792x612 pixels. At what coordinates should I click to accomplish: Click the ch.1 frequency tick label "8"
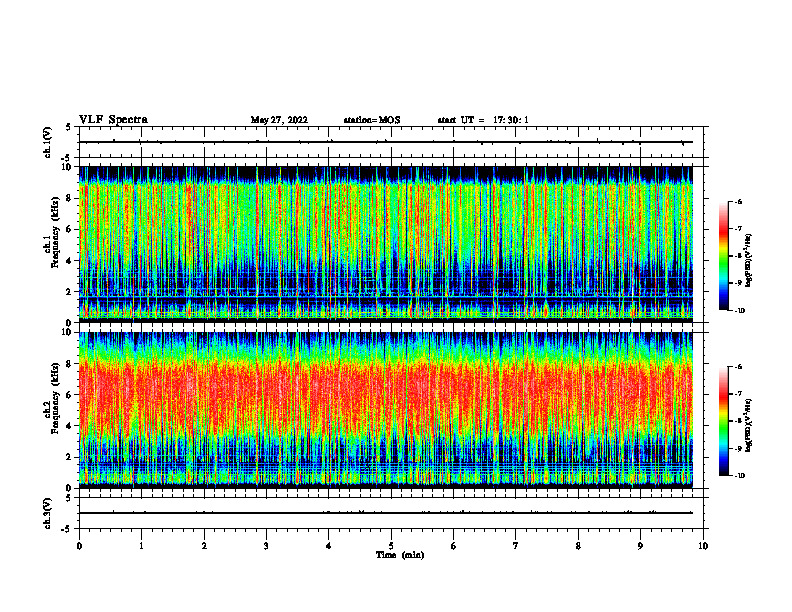coord(70,198)
